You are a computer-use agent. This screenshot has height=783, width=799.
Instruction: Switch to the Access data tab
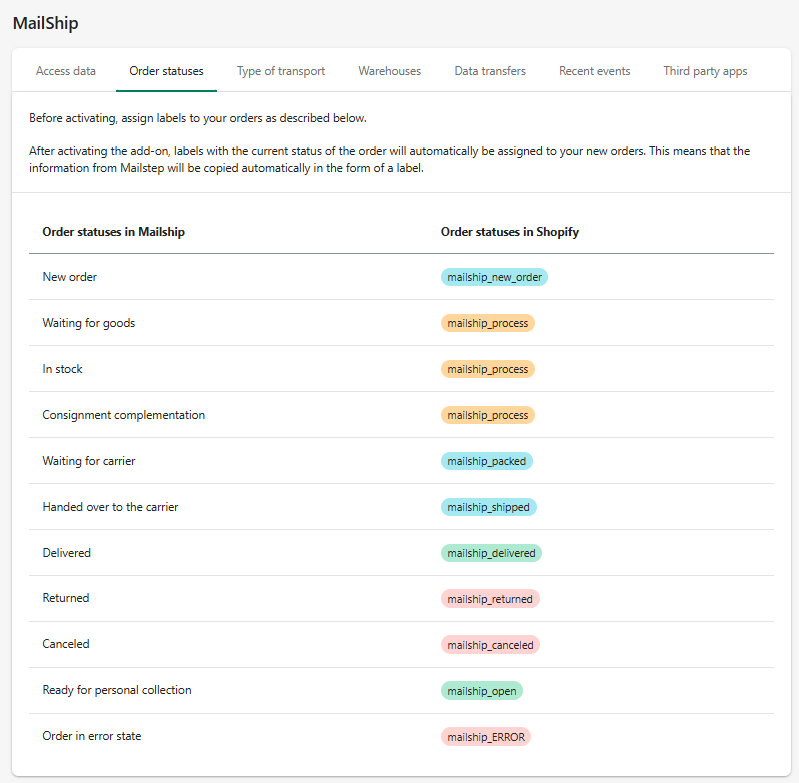click(x=66, y=71)
